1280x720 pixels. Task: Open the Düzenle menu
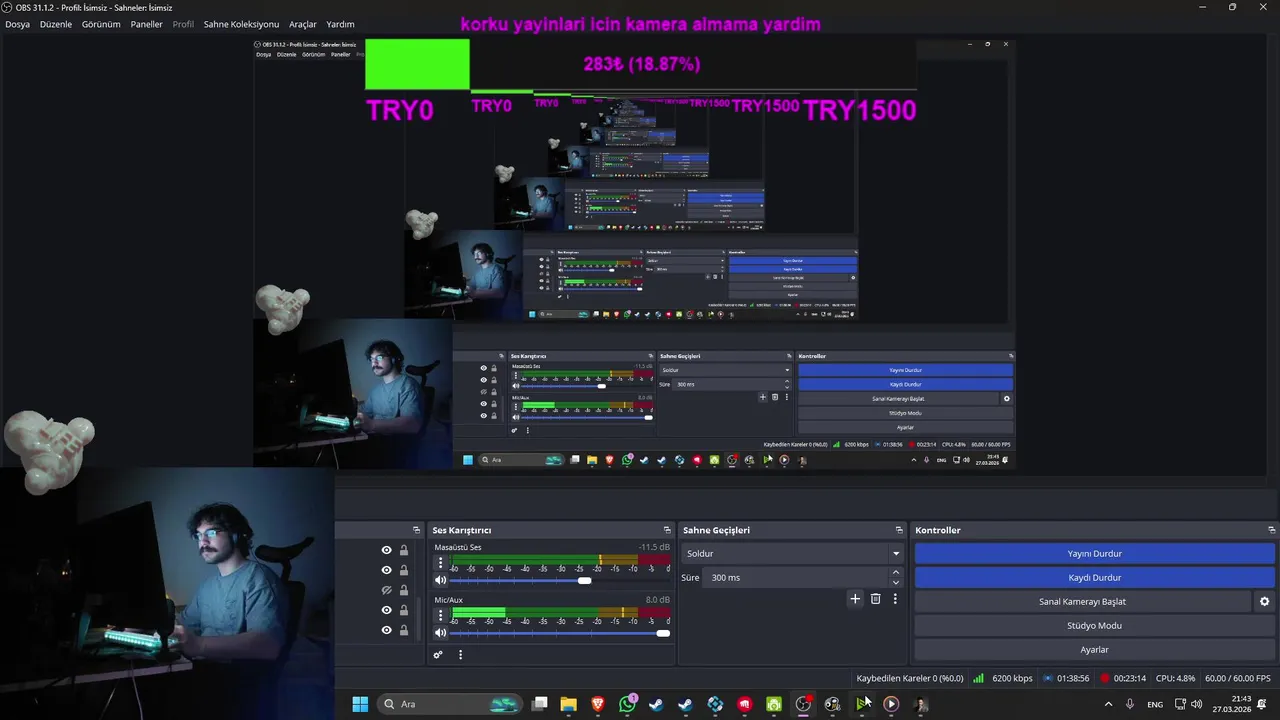tap(56, 24)
